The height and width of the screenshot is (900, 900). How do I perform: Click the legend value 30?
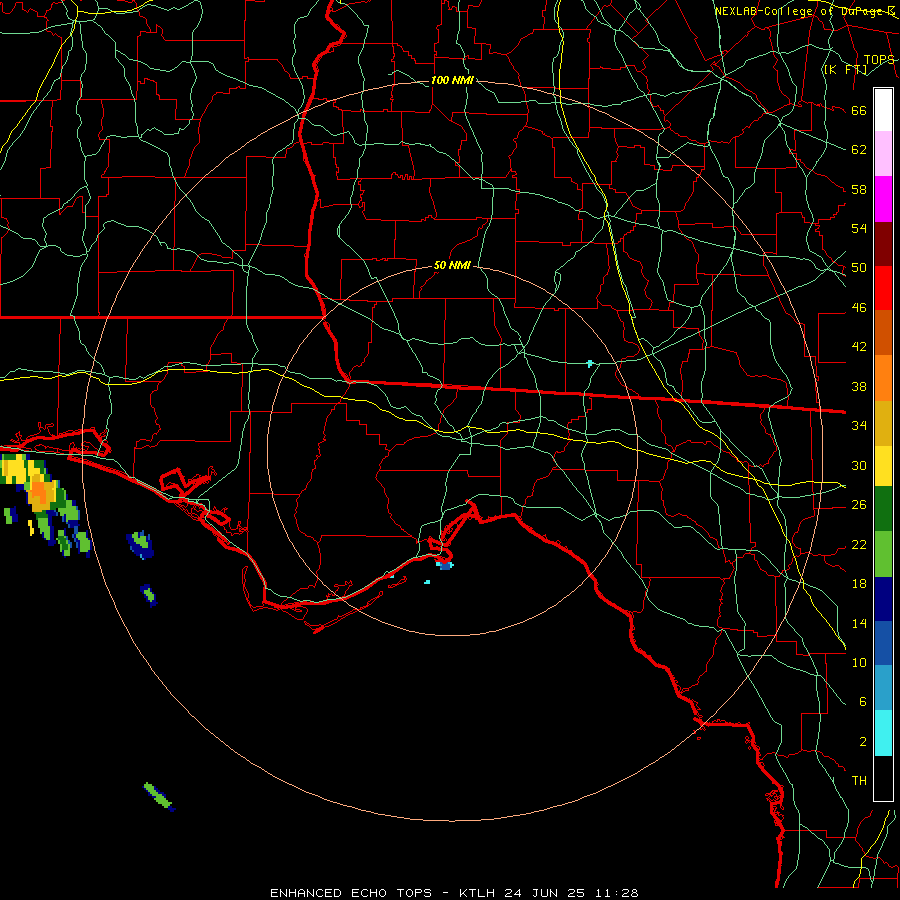(859, 465)
